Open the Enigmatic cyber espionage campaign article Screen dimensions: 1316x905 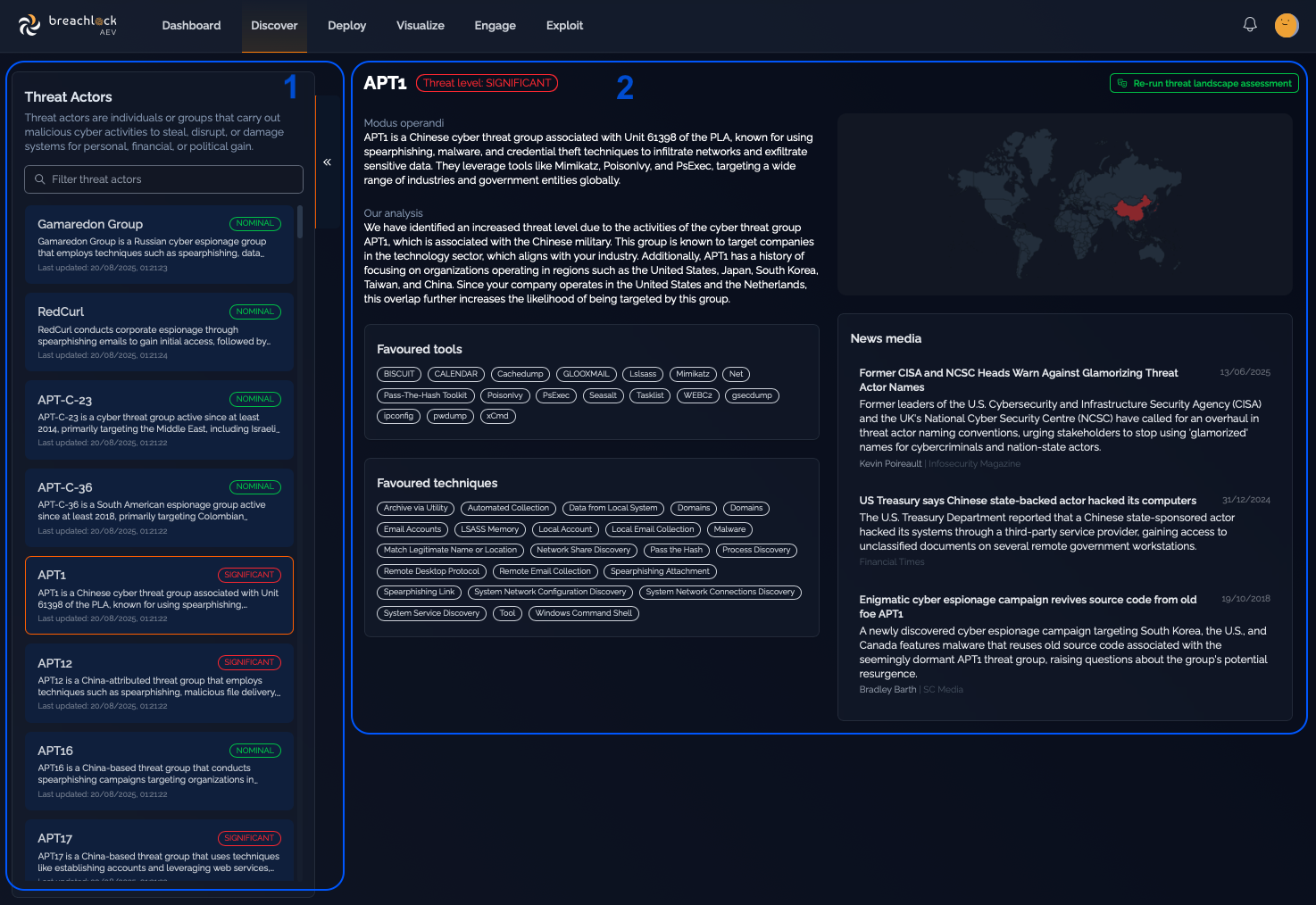[1028, 607]
